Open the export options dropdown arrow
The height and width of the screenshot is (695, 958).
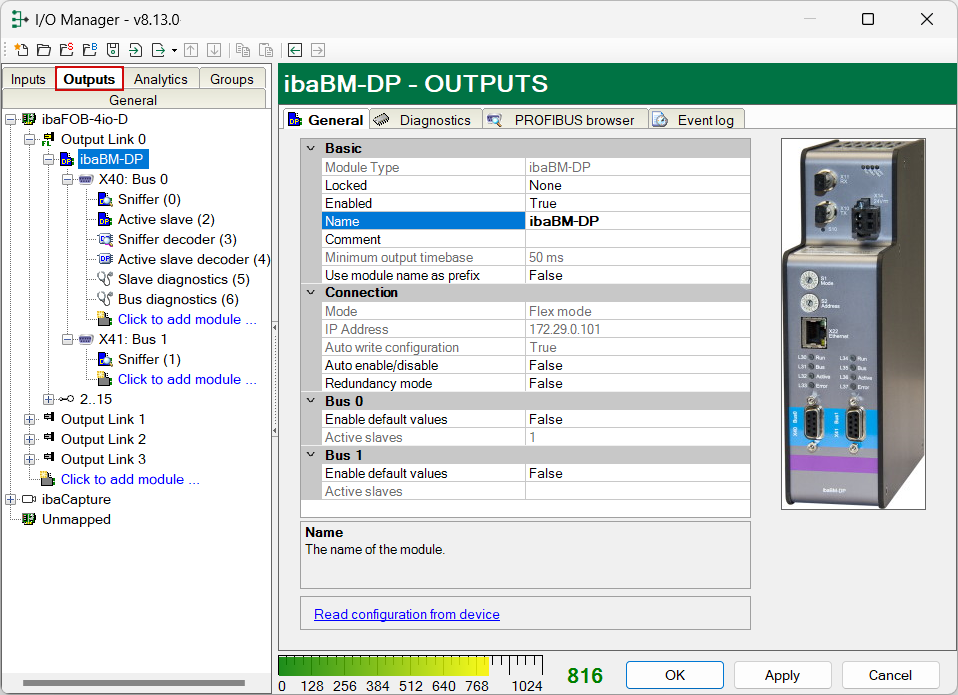(x=174, y=50)
